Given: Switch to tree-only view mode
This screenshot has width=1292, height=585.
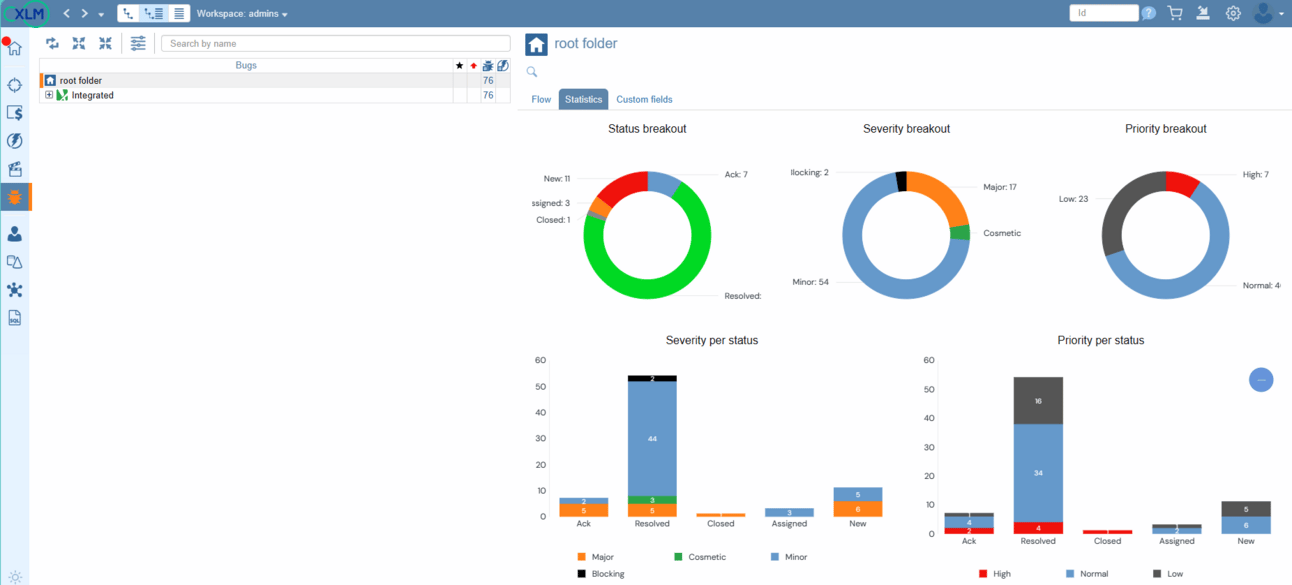Looking at the screenshot, I should tap(128, 14).
